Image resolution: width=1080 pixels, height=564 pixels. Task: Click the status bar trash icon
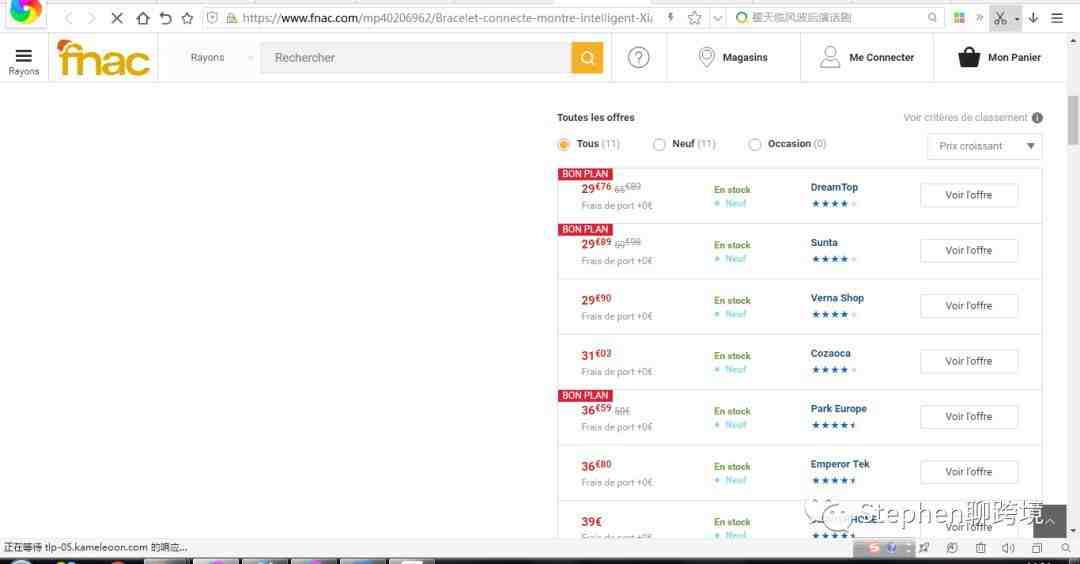pos(980,548)
